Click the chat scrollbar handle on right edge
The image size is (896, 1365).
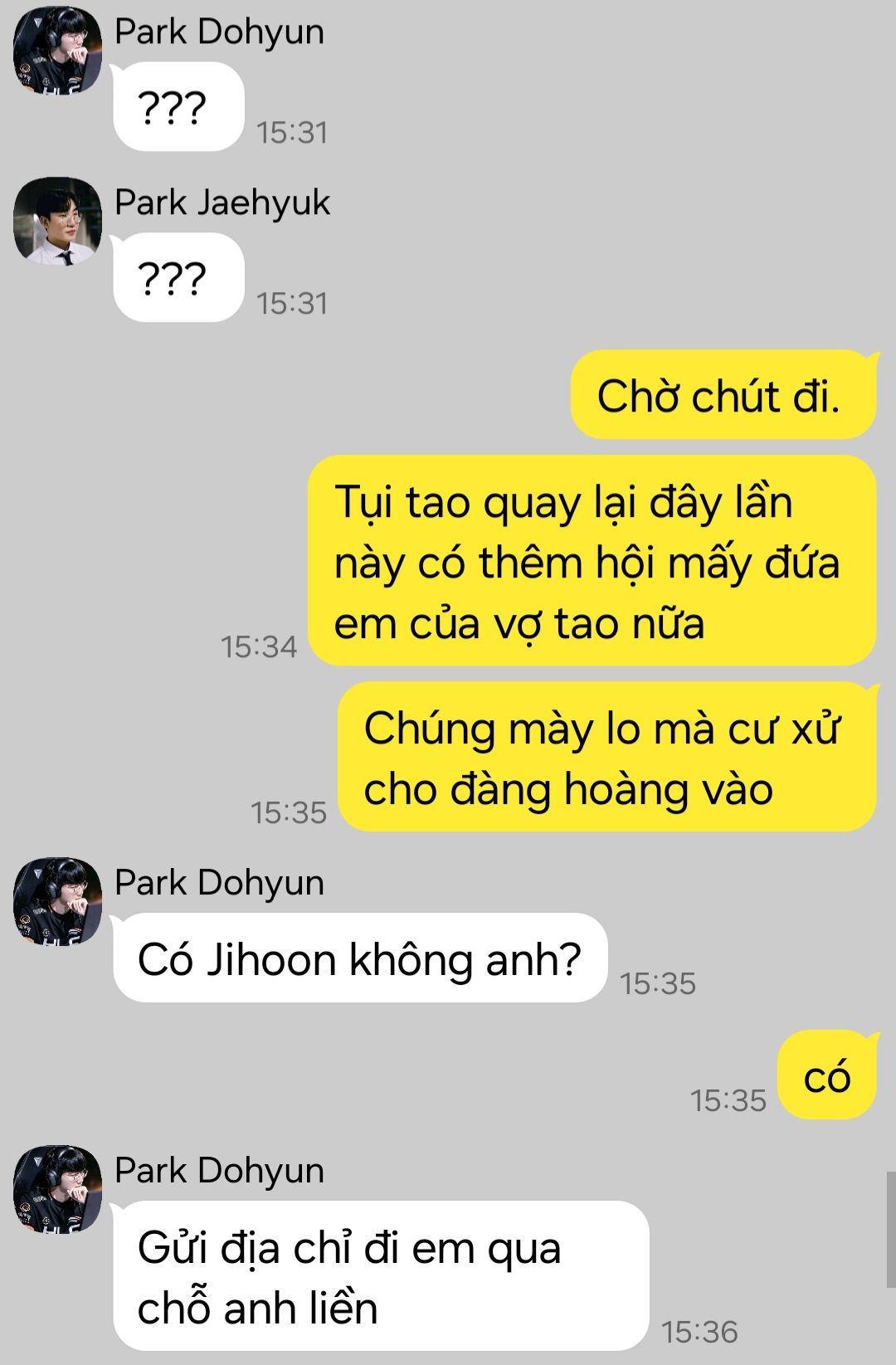890,1230
